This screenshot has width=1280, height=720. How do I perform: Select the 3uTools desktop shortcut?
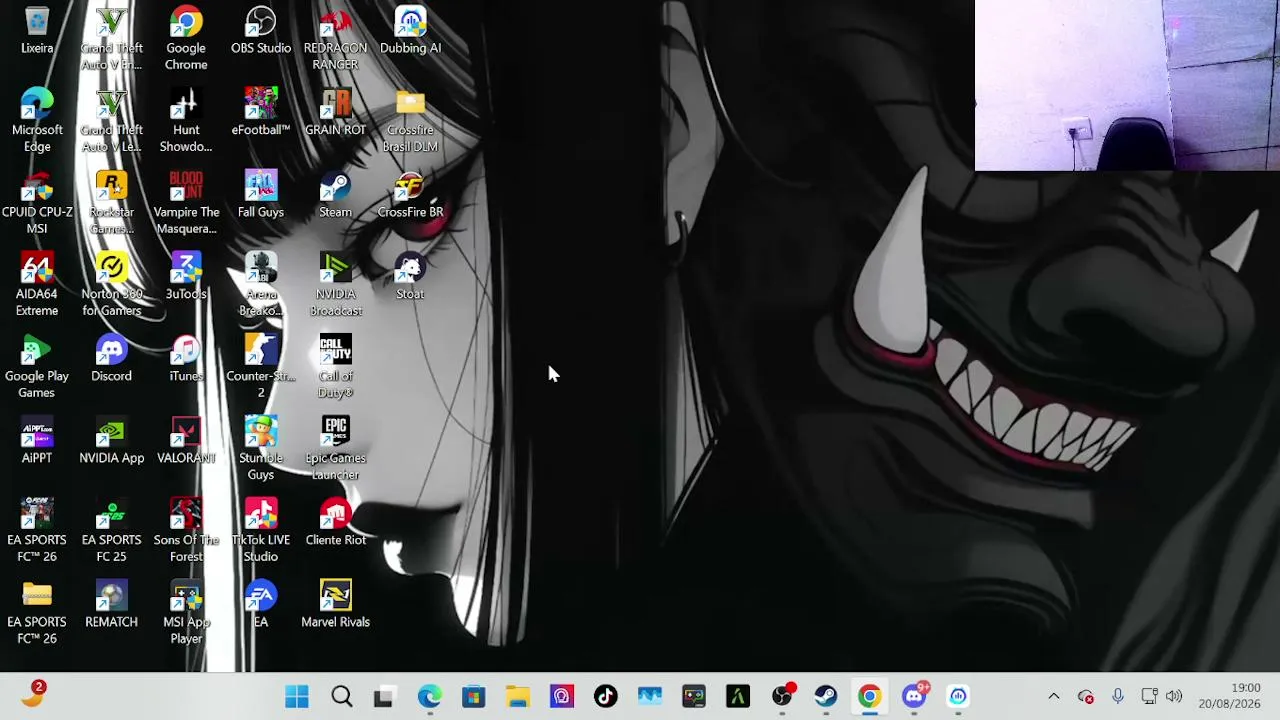[x=186, y=277]
